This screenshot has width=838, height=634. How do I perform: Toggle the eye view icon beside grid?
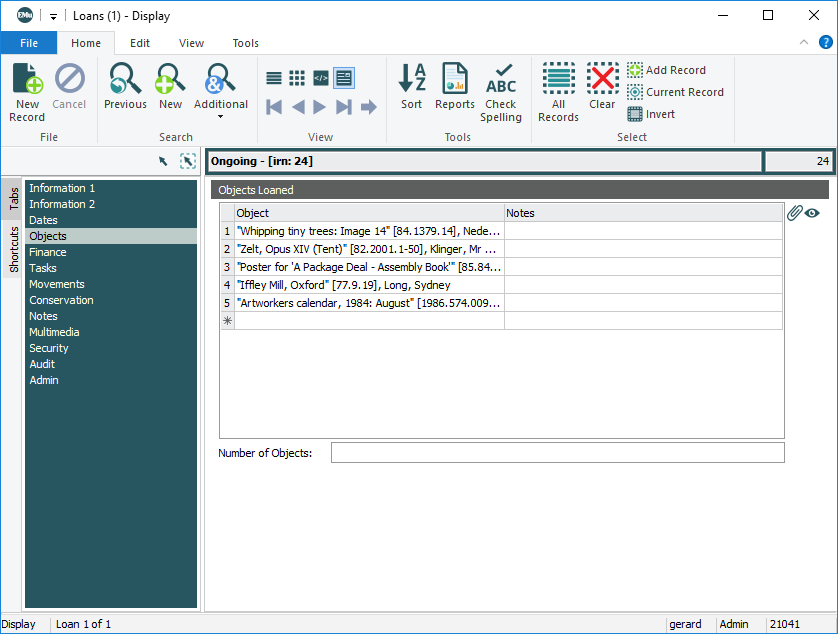tap(812, 212)
